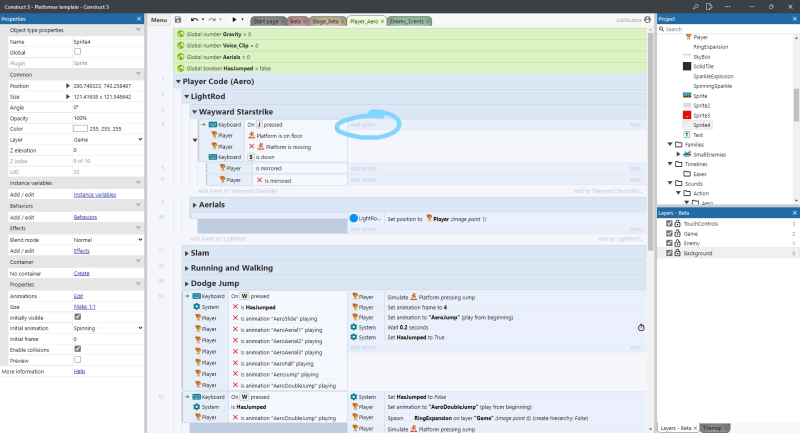Collapse the Families folder
800x433 pixels.
pyautogui.click(x=670, y=144)
